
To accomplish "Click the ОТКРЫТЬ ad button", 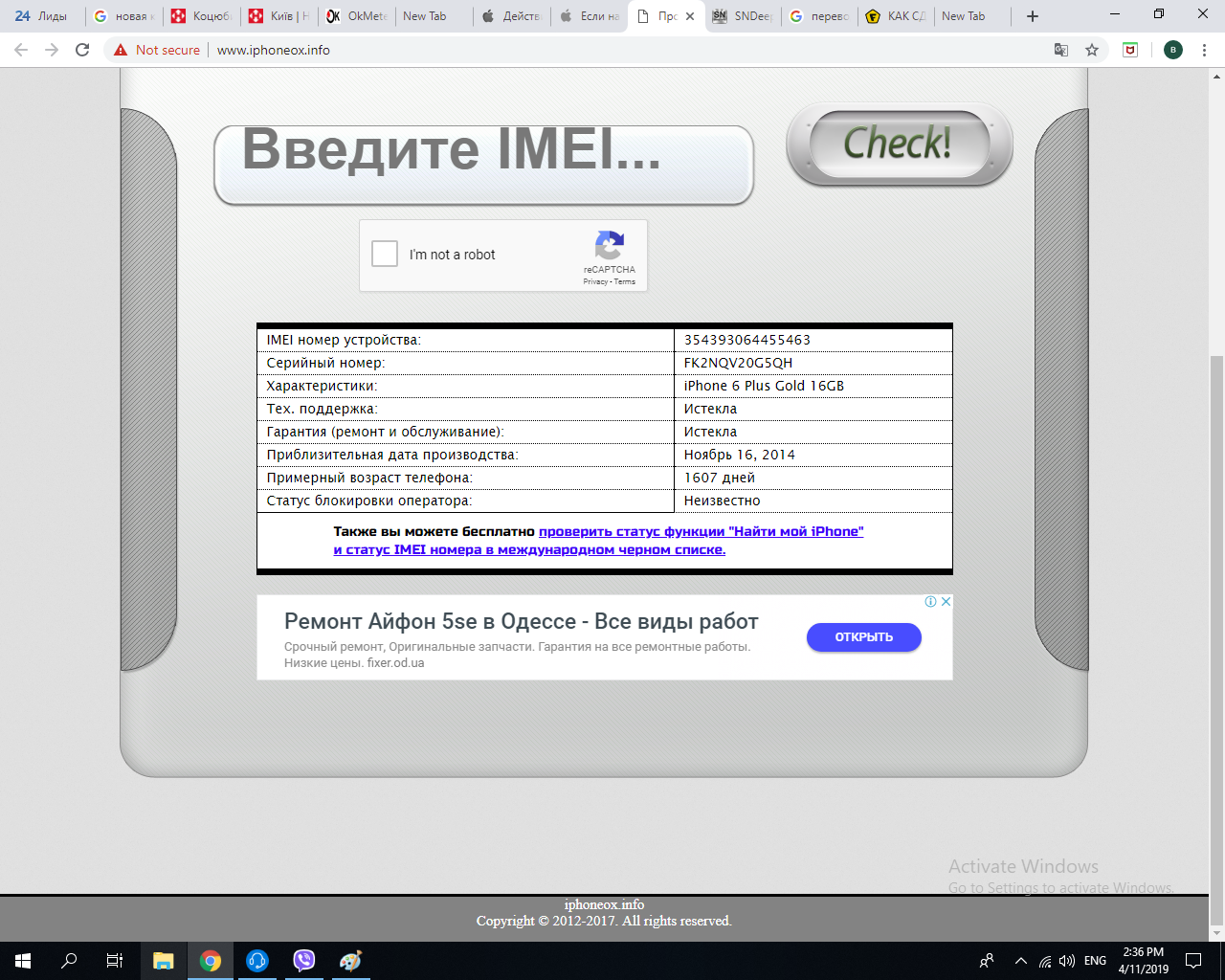I will tap(864, 637).
